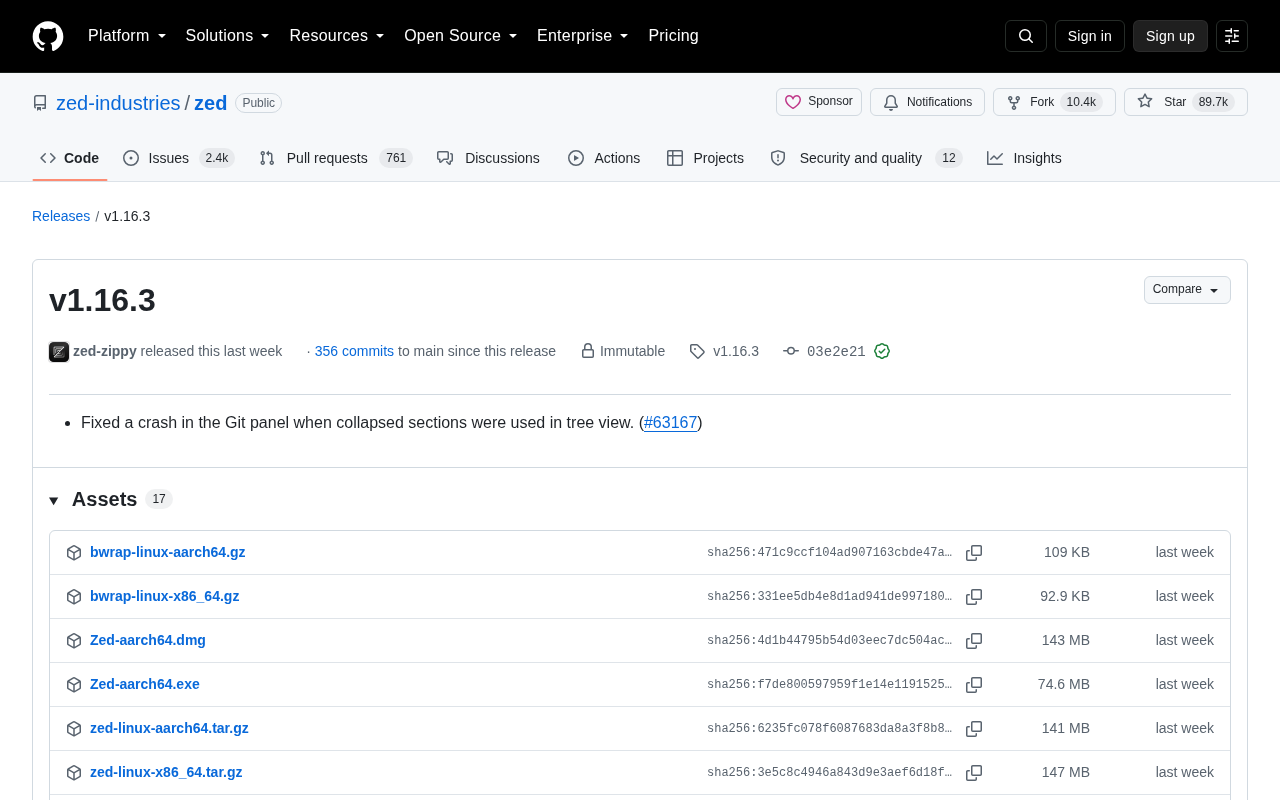Download bwrap-linux-x86_64.gz
The height and width of the screenshot is (800, 1280).
coord(164,596)
